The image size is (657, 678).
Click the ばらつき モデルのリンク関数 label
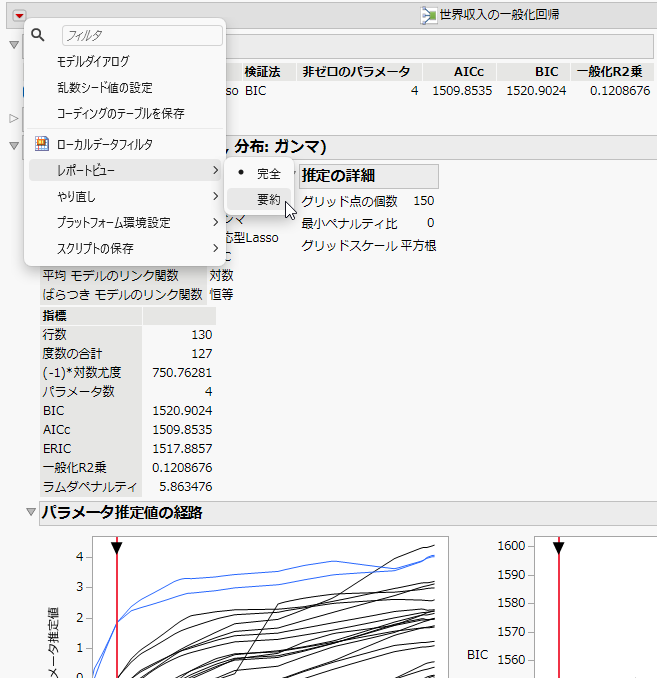click(122, 294)
